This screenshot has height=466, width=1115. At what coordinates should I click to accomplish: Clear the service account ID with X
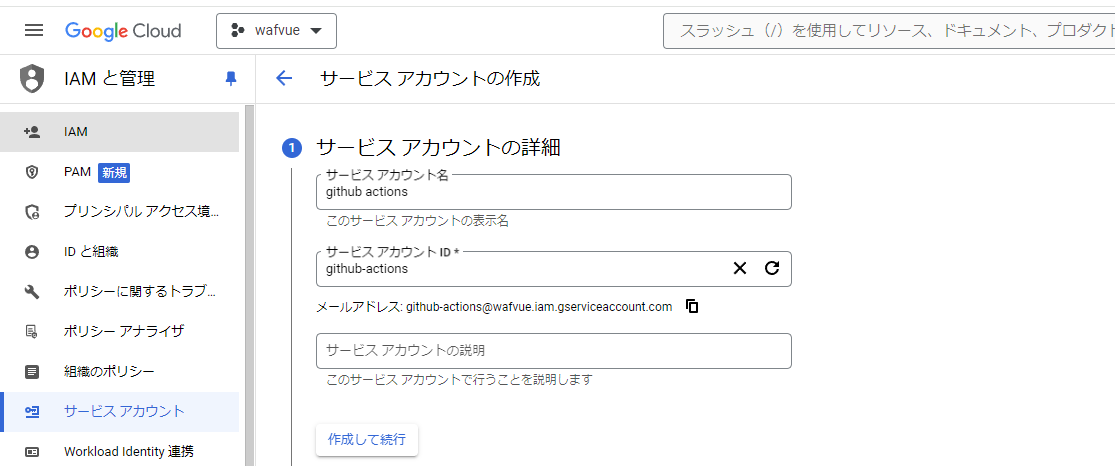click(x=740, y=268)
